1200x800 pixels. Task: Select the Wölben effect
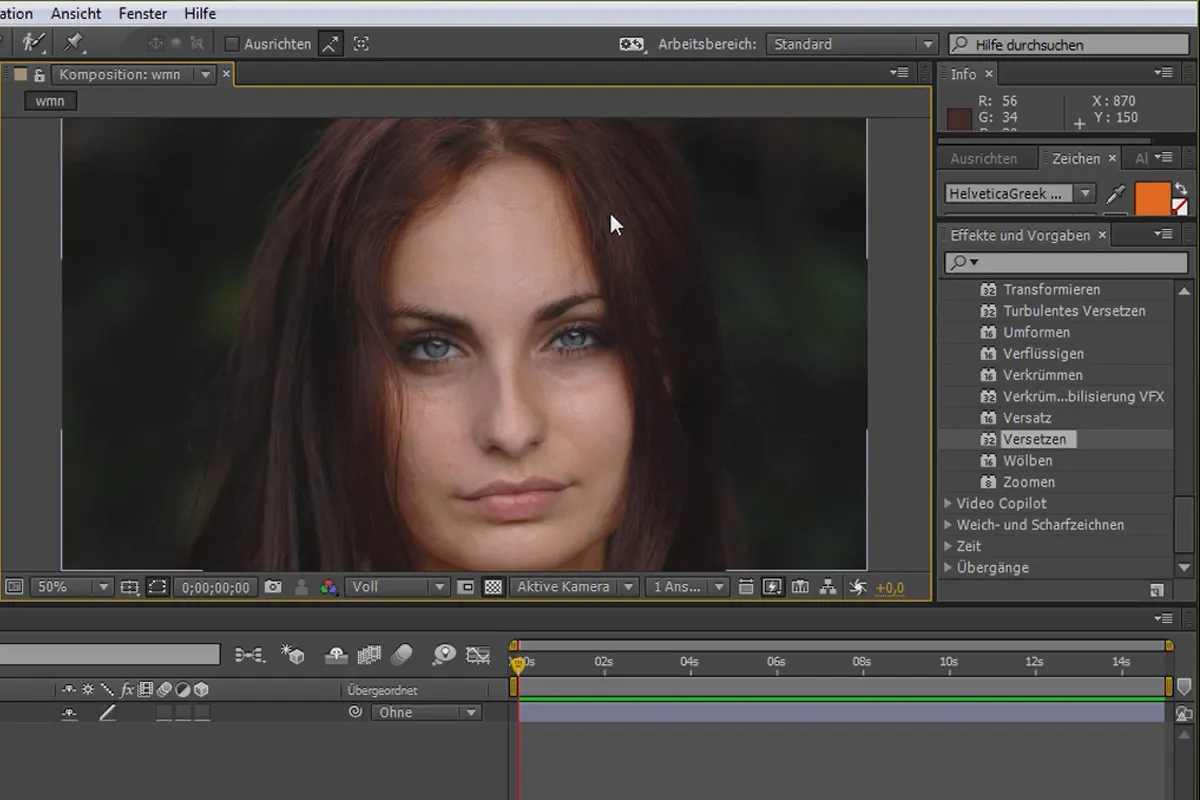[1028, 461]
